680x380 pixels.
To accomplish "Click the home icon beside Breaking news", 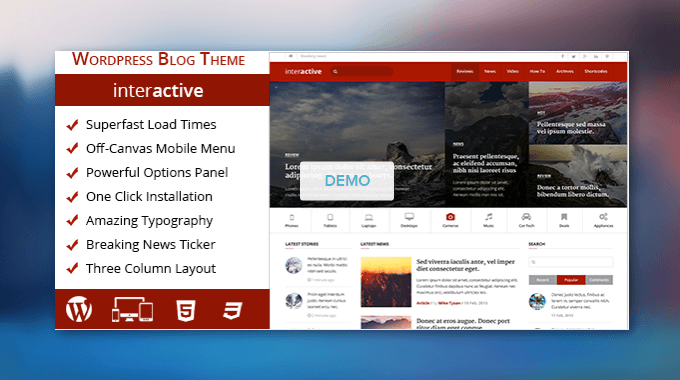I will point(291,56).
